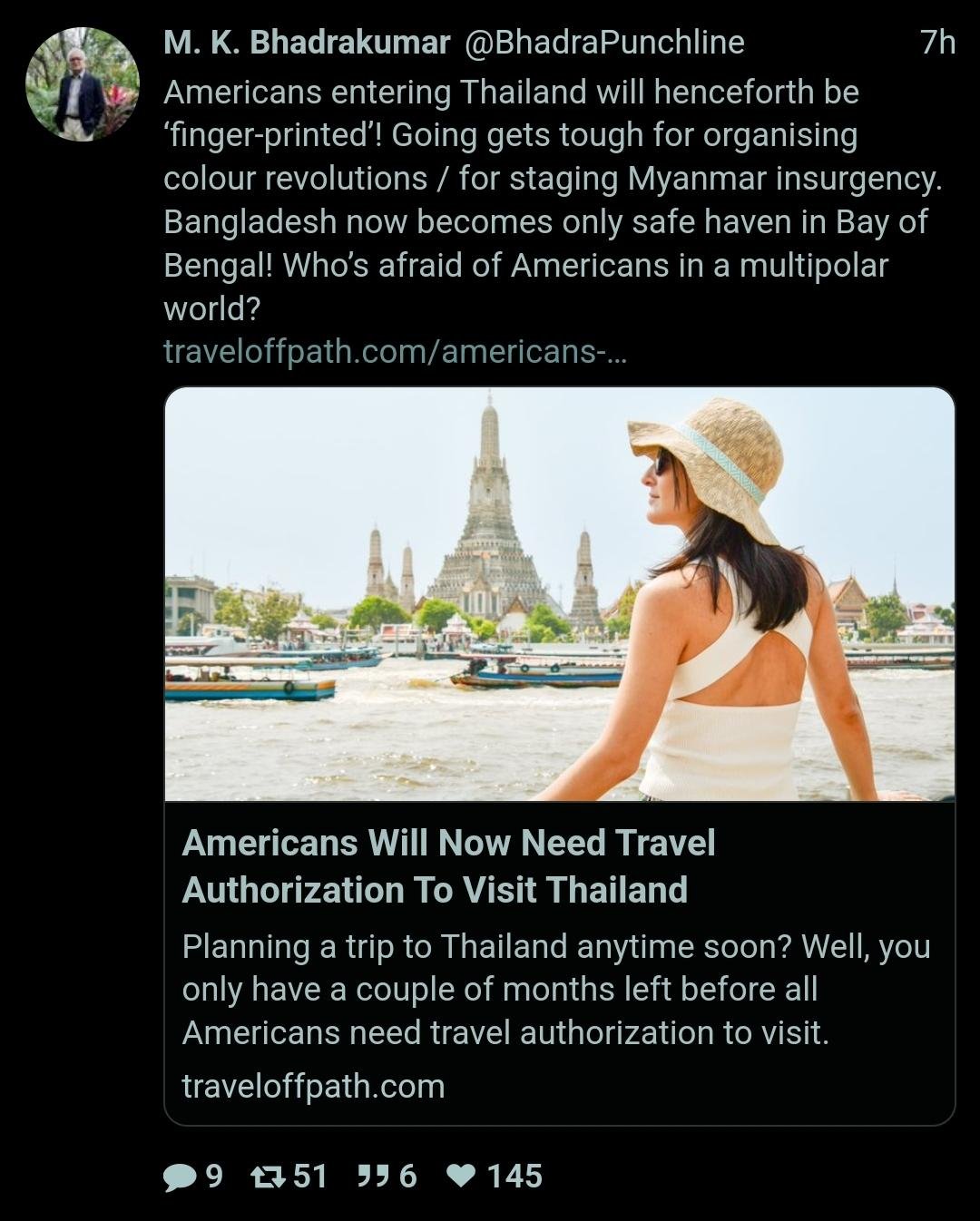Screen dimensions: 980x1221
Task: Click the M. K. Bhadrakumar display name
Action: pos(307,43)
